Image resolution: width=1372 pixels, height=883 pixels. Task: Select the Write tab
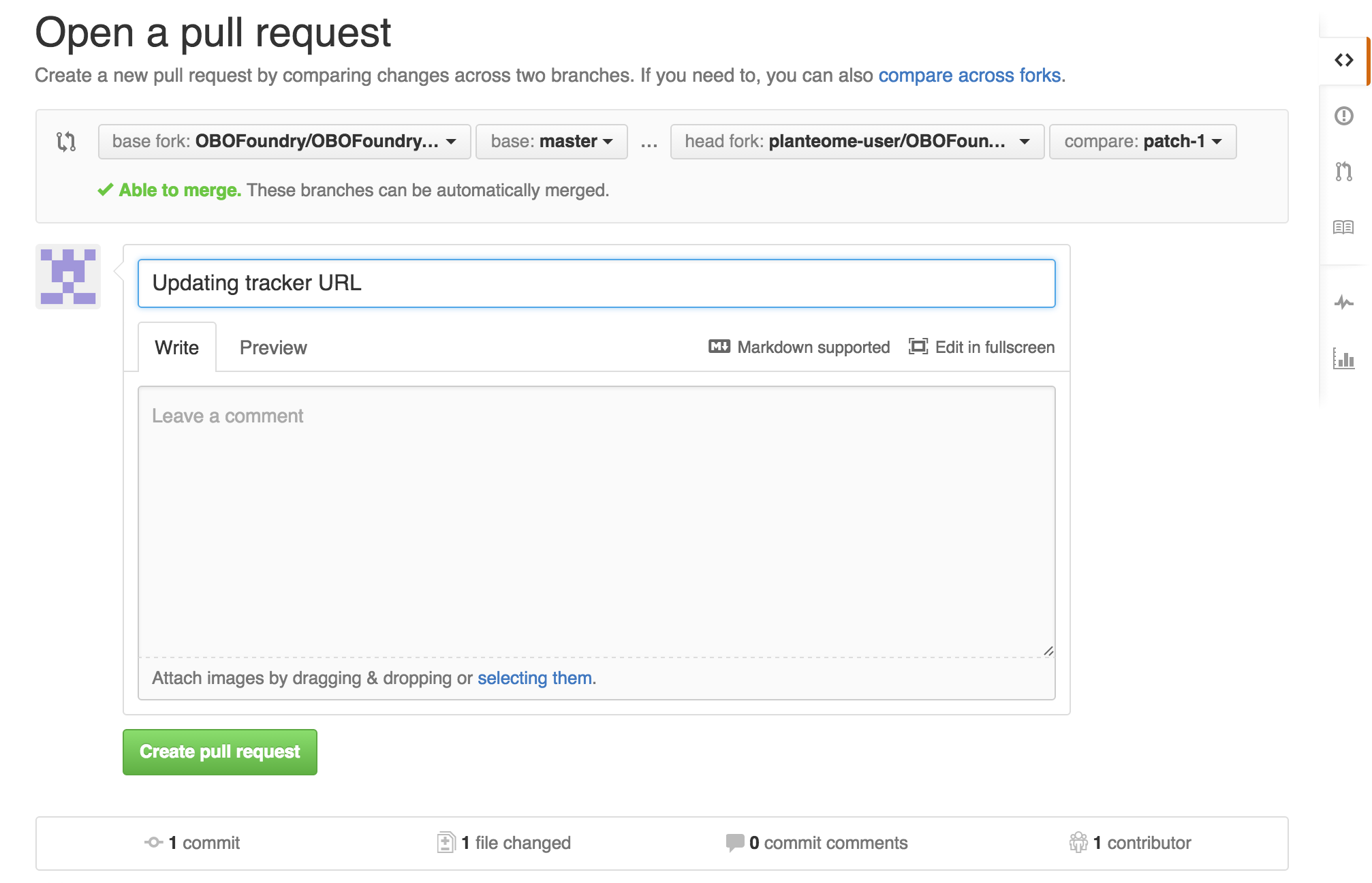point(176,347)
